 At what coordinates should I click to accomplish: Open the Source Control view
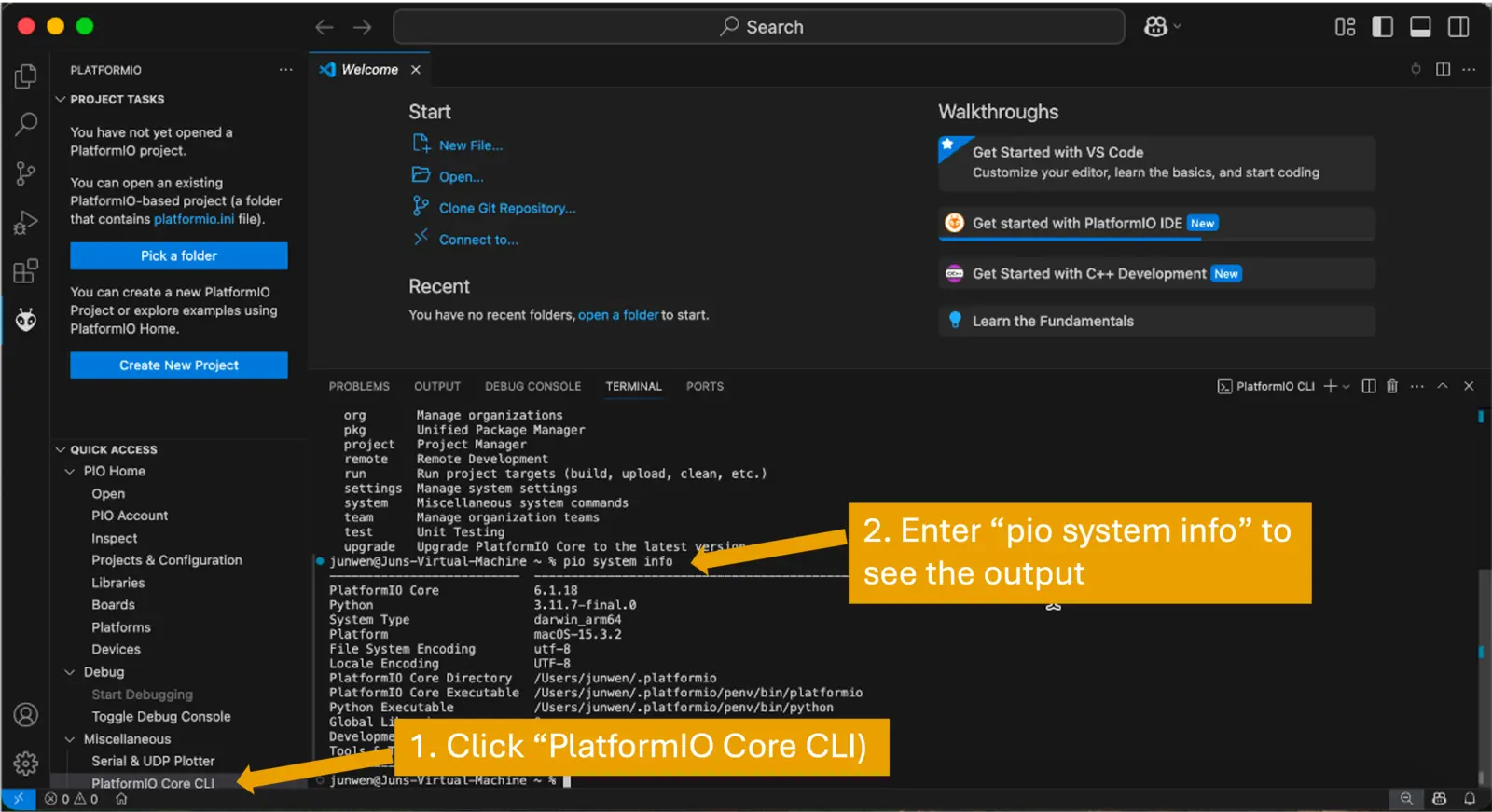pos(26,173)
